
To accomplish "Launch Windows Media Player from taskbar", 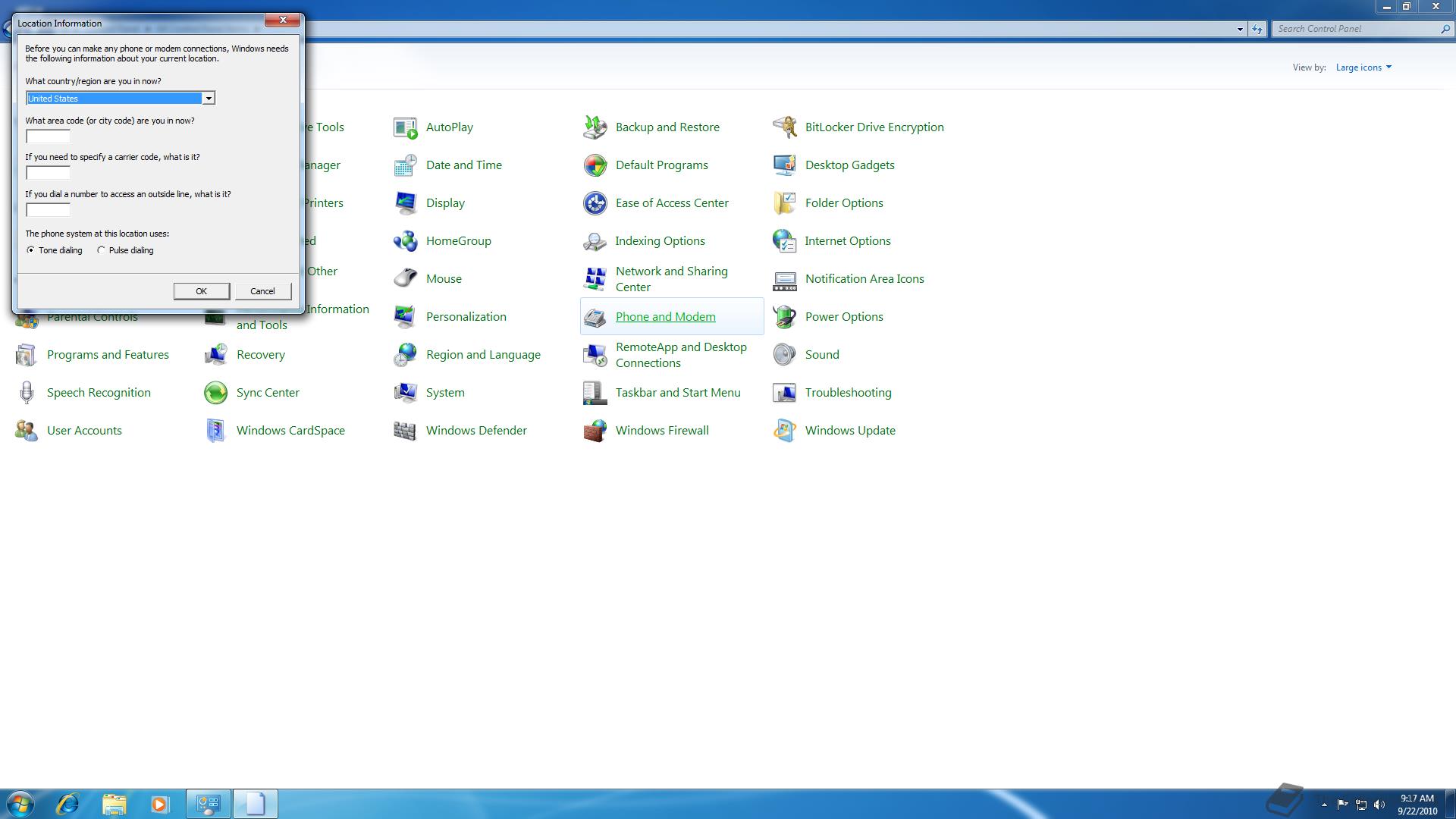I will (x=159, y=804).
